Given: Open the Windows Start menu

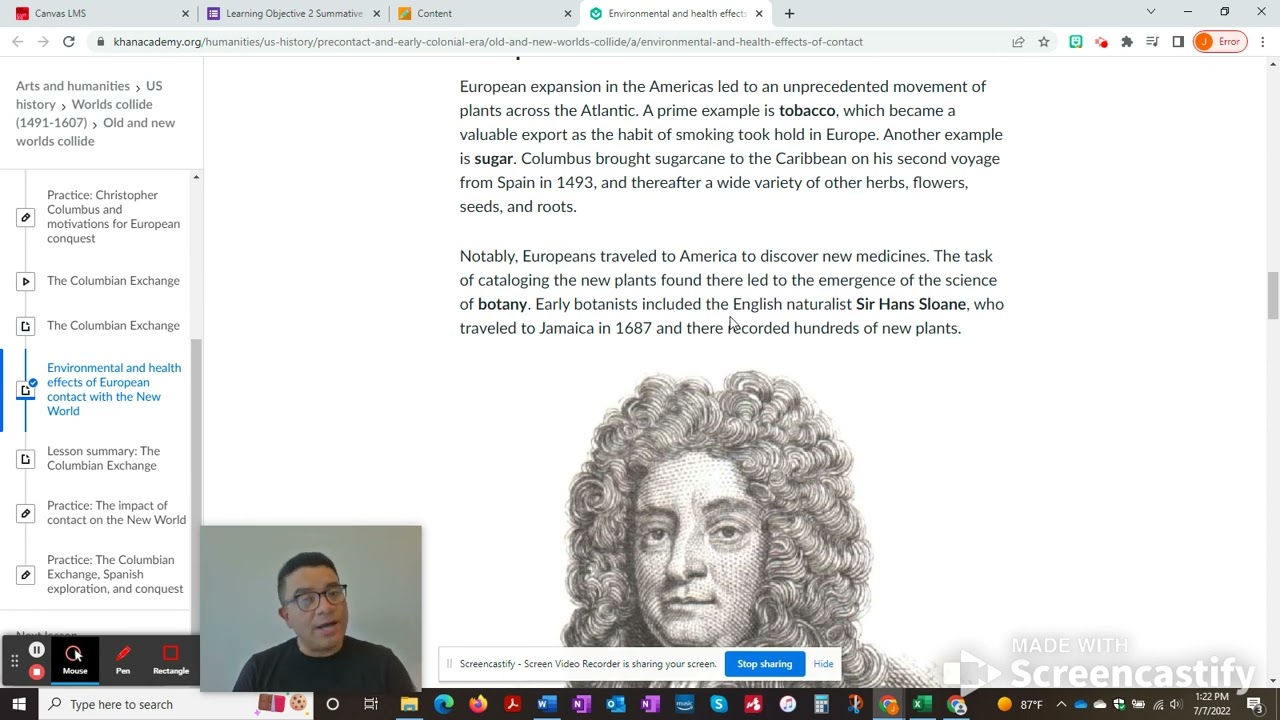Looking at the screenshot, I should 18,704.
